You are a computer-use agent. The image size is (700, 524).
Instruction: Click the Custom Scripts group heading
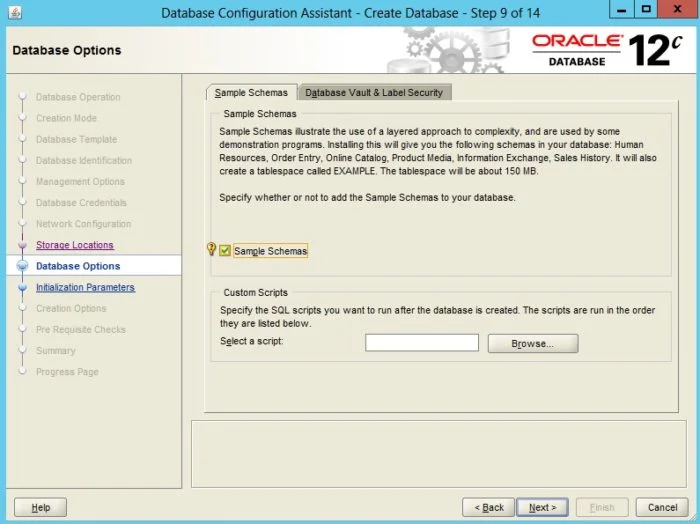[x=255, y=292]
